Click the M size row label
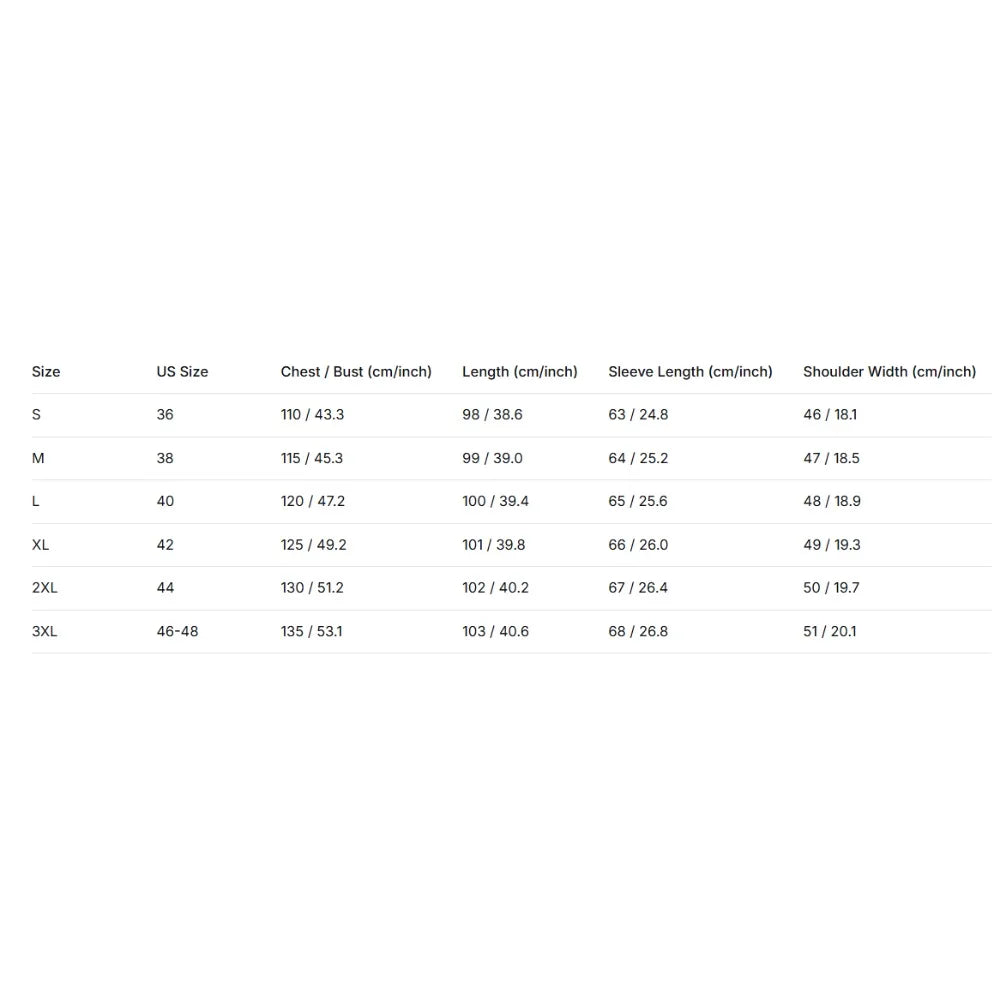Viewport: 1000px width, 1000px height. tap(38, 458)
